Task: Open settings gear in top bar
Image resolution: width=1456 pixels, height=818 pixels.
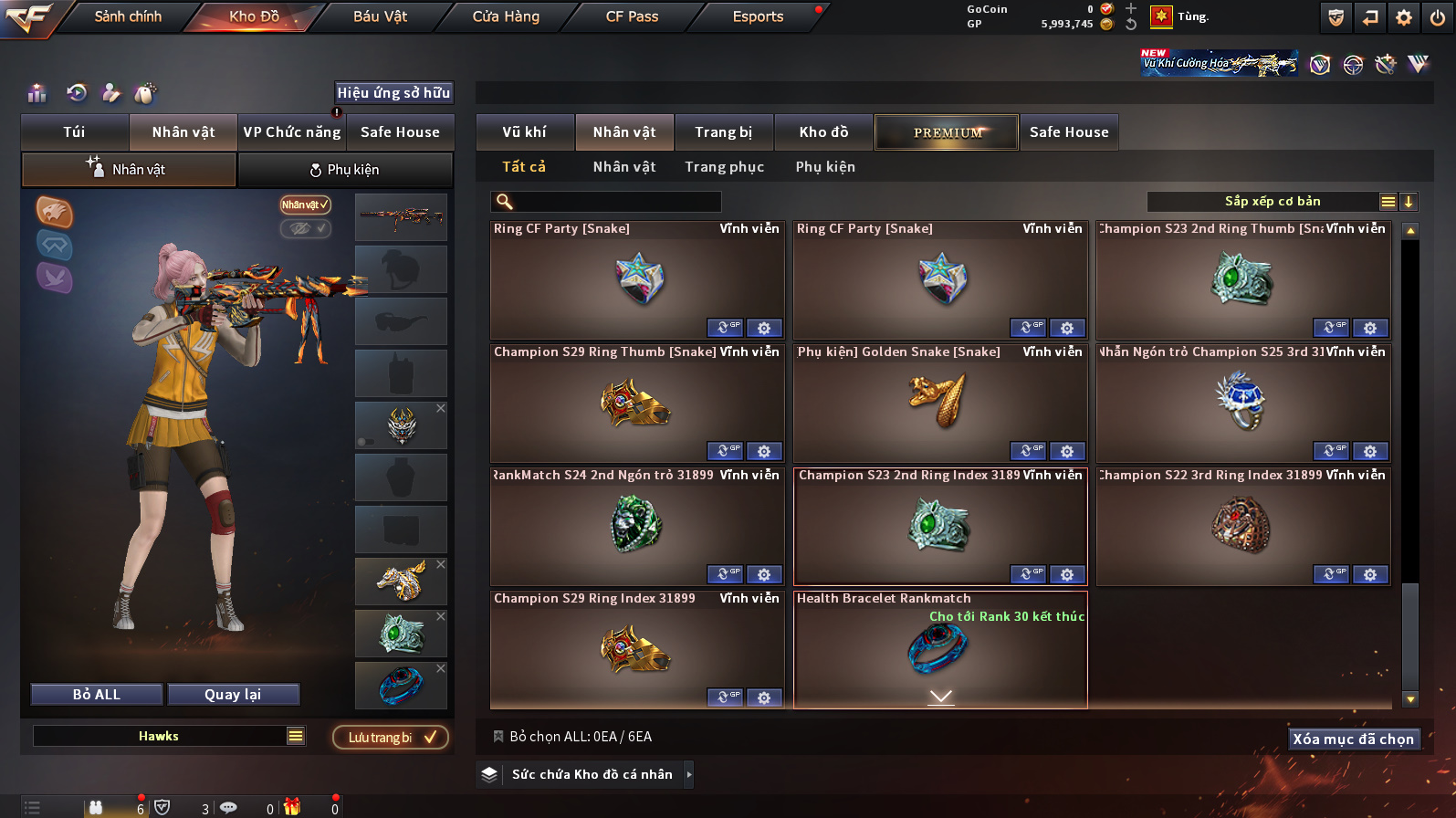Action: (1404, 17)
